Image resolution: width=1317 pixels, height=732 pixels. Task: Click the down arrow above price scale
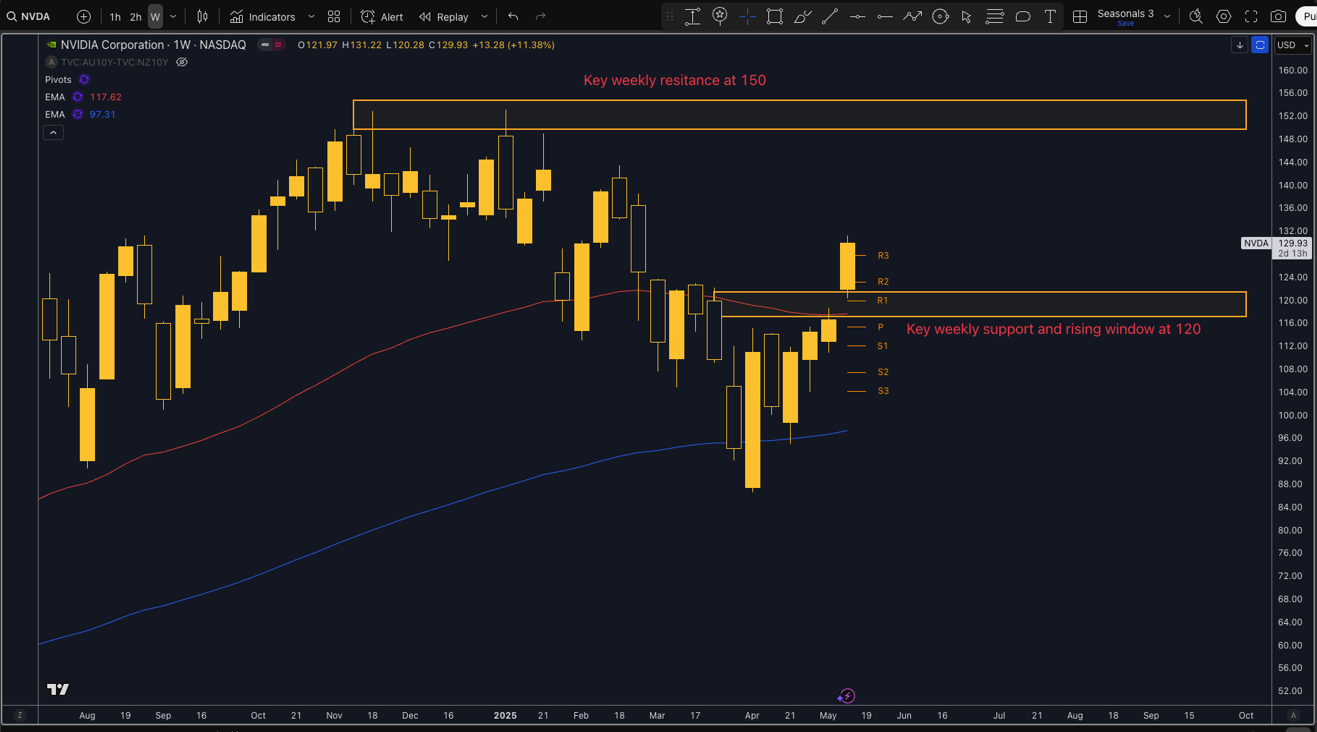click(x=1240, y=45)
